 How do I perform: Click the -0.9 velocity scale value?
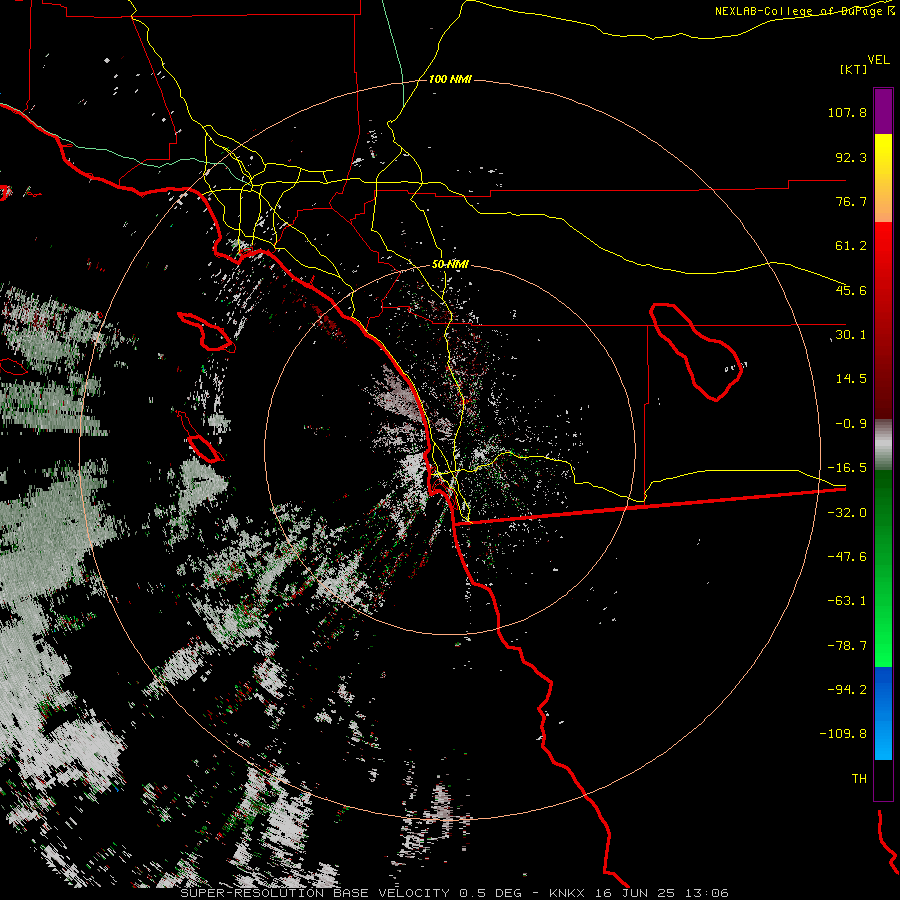point(851,424)
